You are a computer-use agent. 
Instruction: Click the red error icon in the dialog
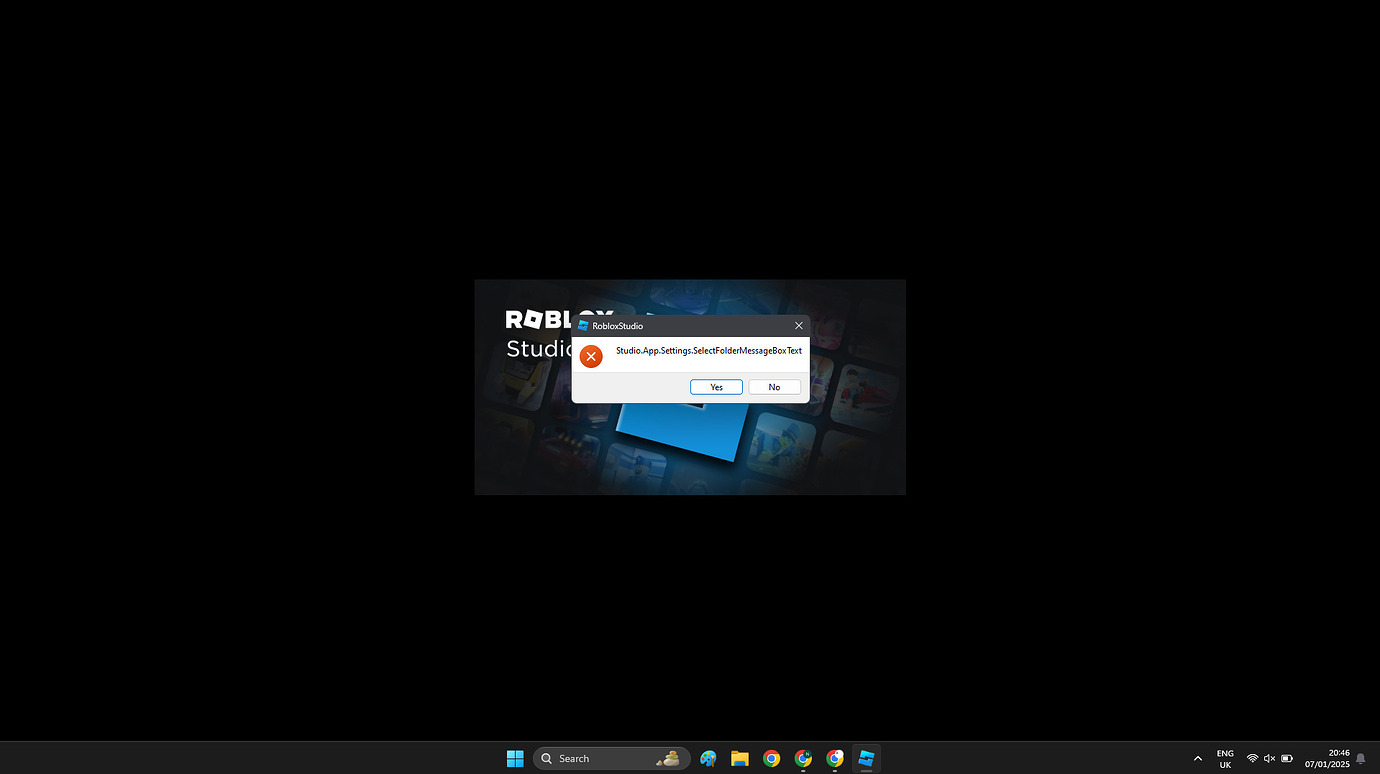[x=591, y=356]
